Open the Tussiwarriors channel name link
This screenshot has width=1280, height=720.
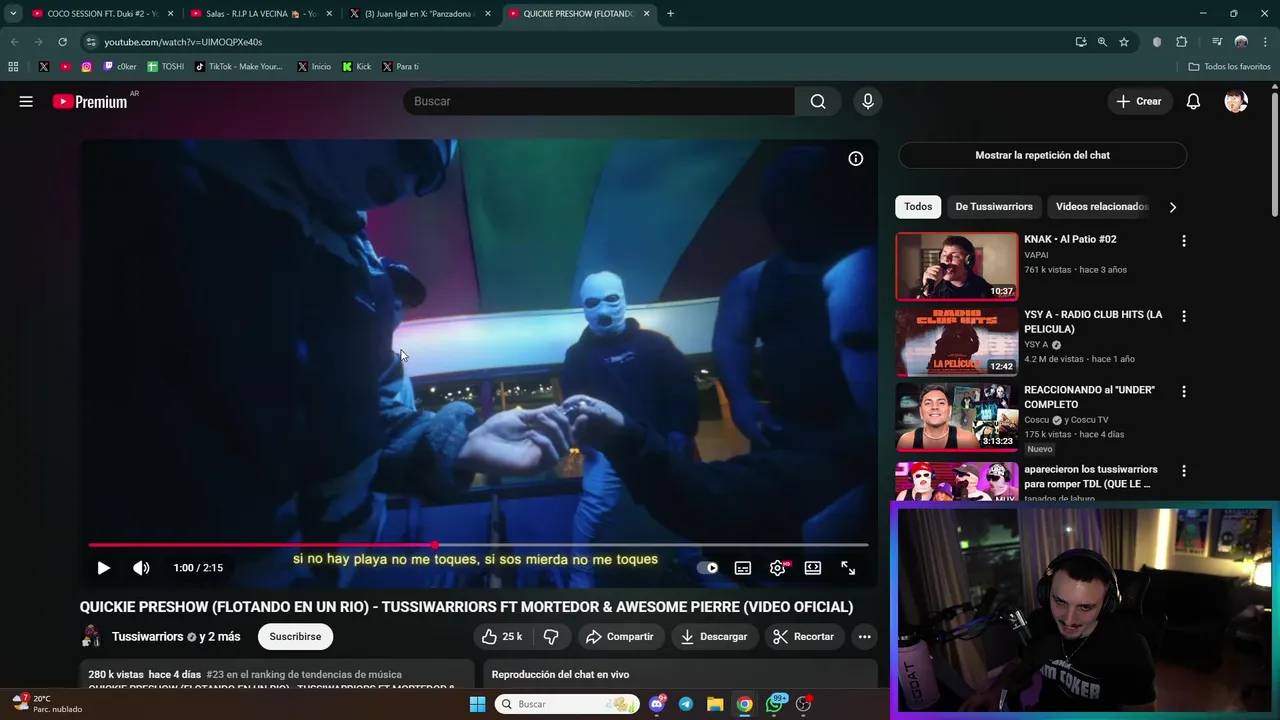click(x=148, y=637)
